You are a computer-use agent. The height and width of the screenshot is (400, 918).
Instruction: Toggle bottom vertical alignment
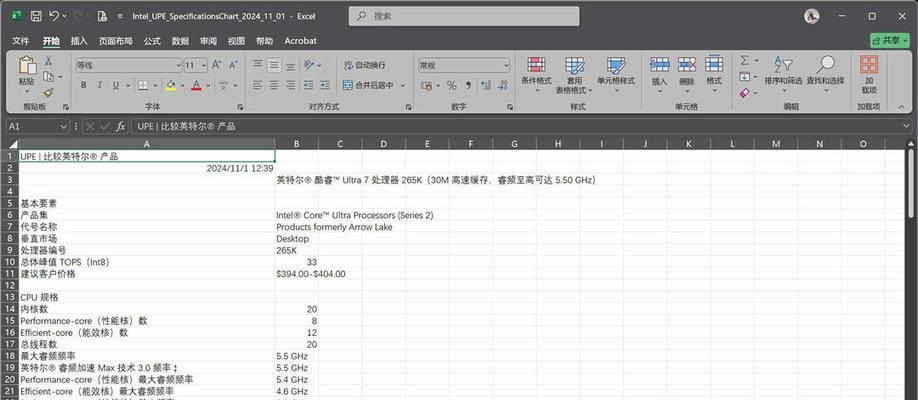click(x=290, y=65)
